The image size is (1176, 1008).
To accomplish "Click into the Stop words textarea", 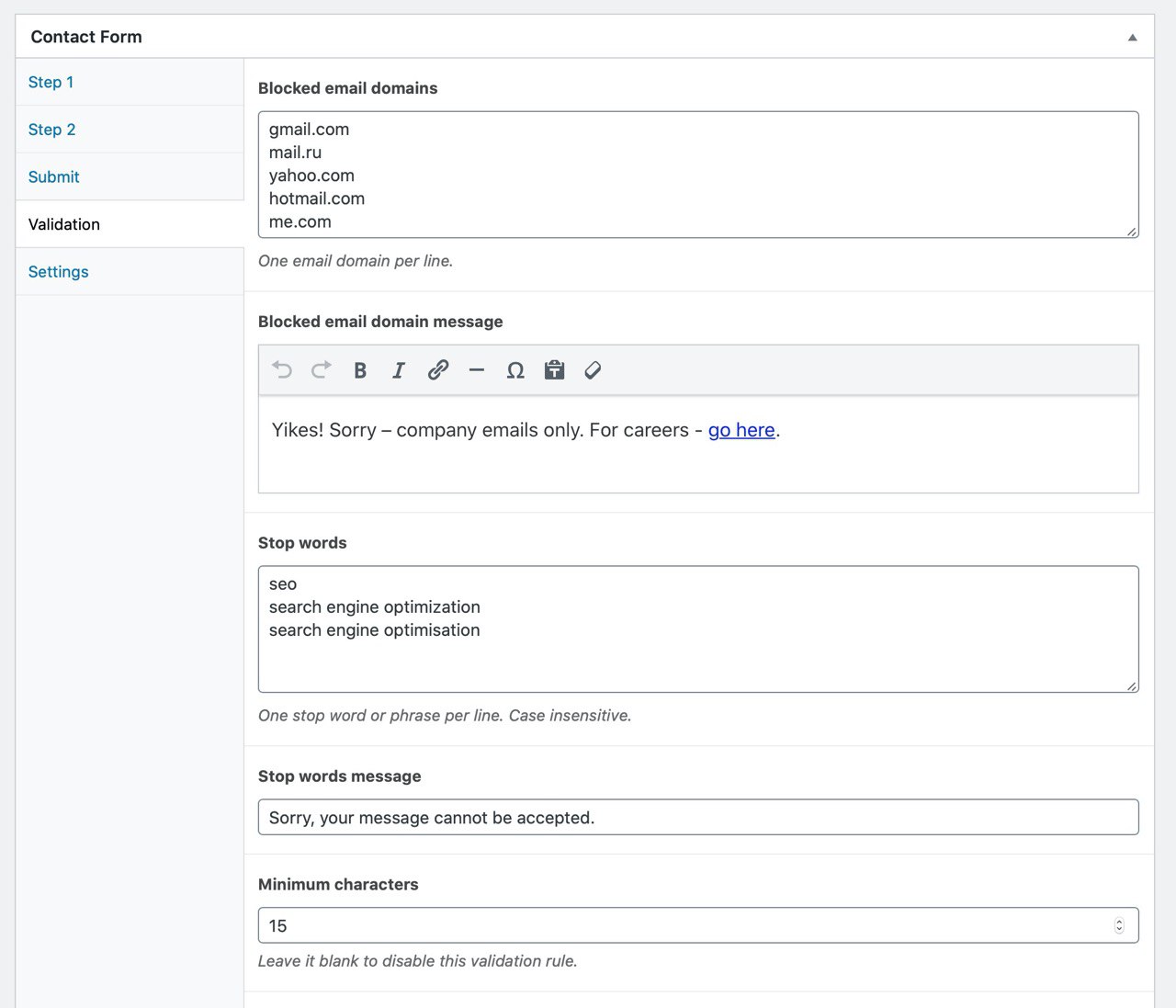I will [698, 629].
